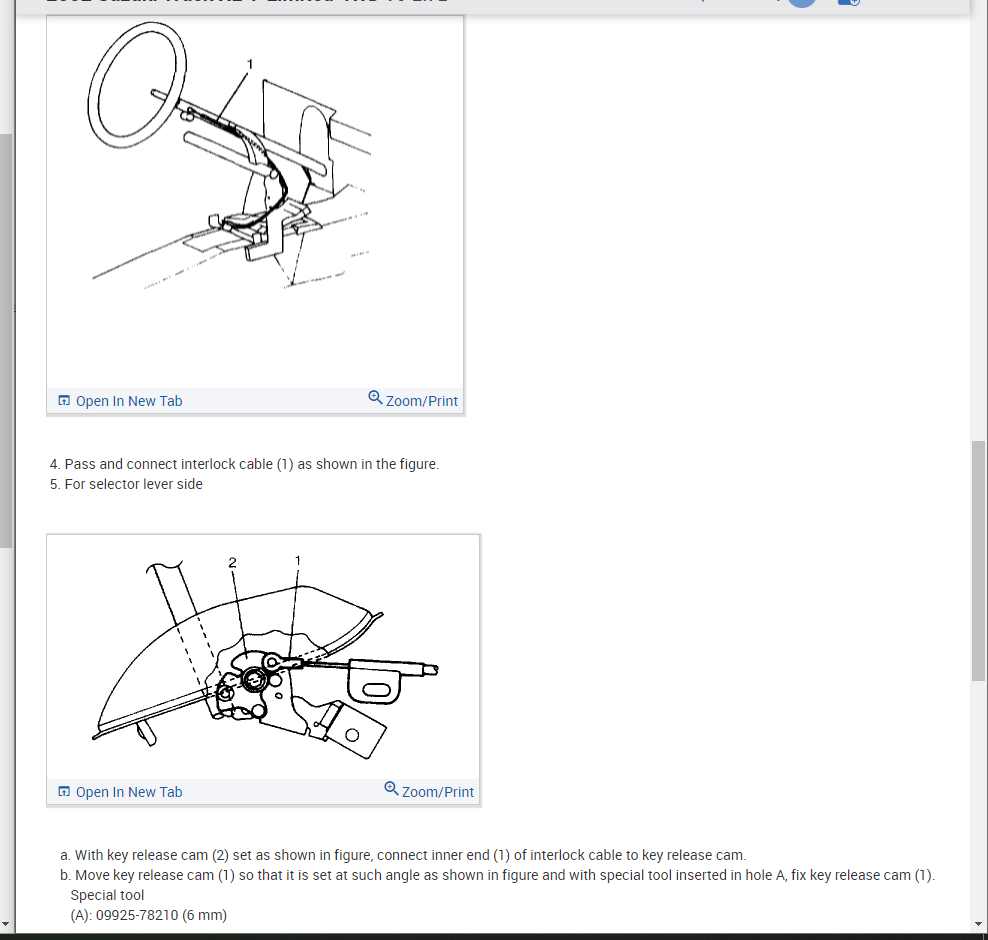This screenshot has height=940, width=988.
Task: Zoom/Print the key release cam figure
Action: (429, 791)
